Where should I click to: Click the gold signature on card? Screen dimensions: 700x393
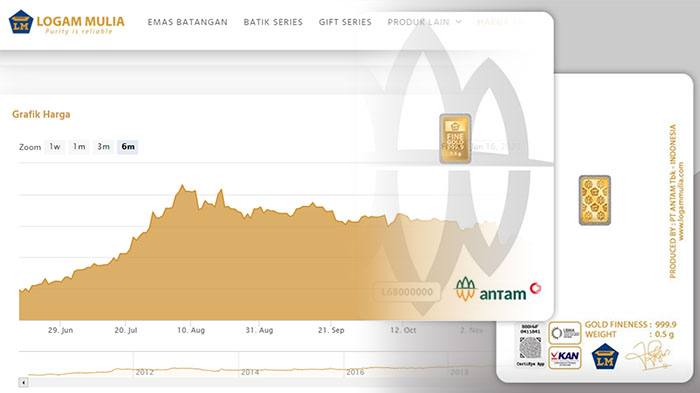click(648, 355)
